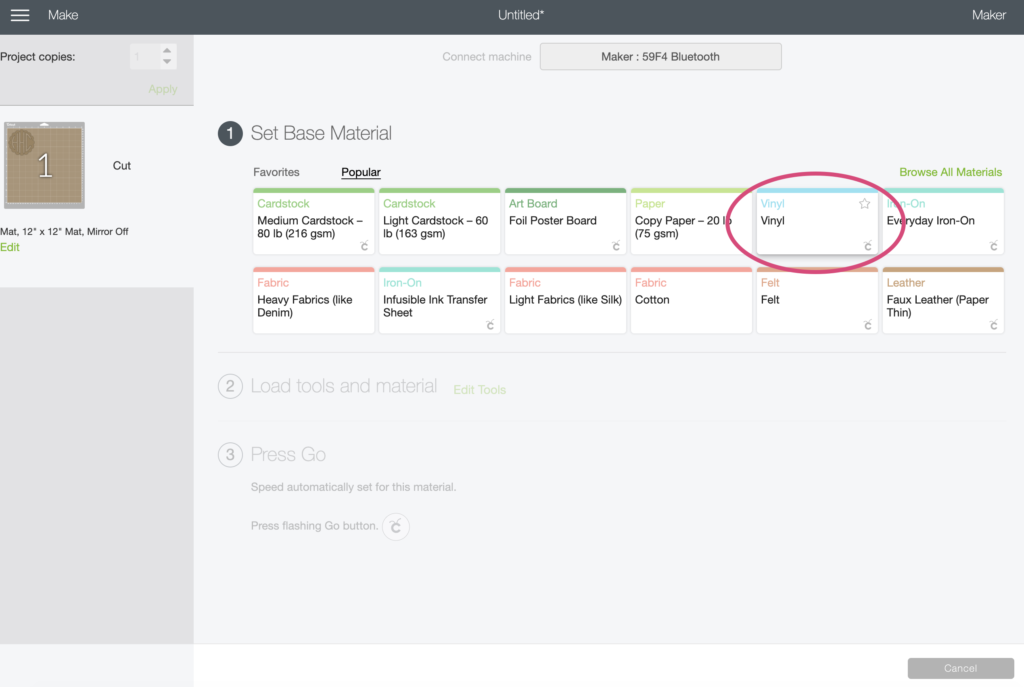Choose Felt material

817,300
